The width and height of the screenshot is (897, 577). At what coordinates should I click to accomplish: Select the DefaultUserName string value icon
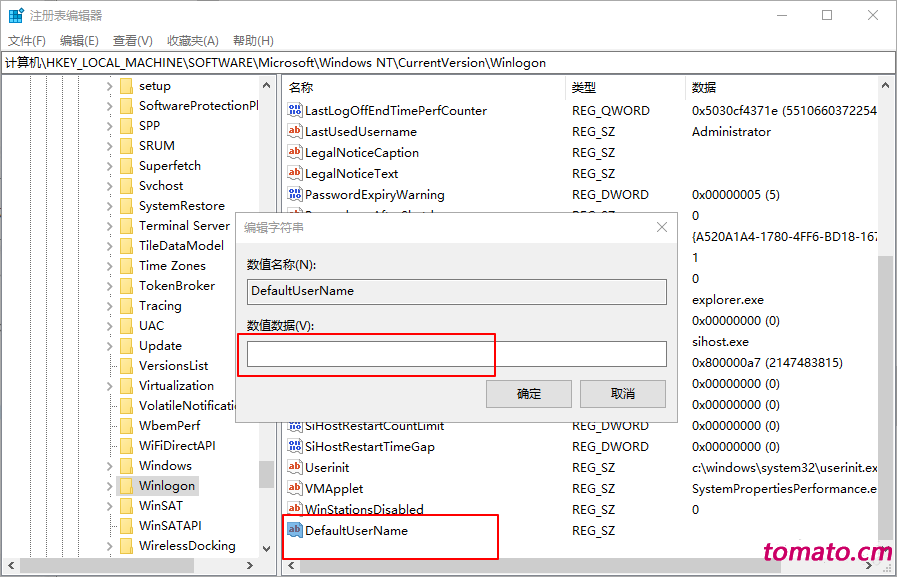click(x=295, y=530)
